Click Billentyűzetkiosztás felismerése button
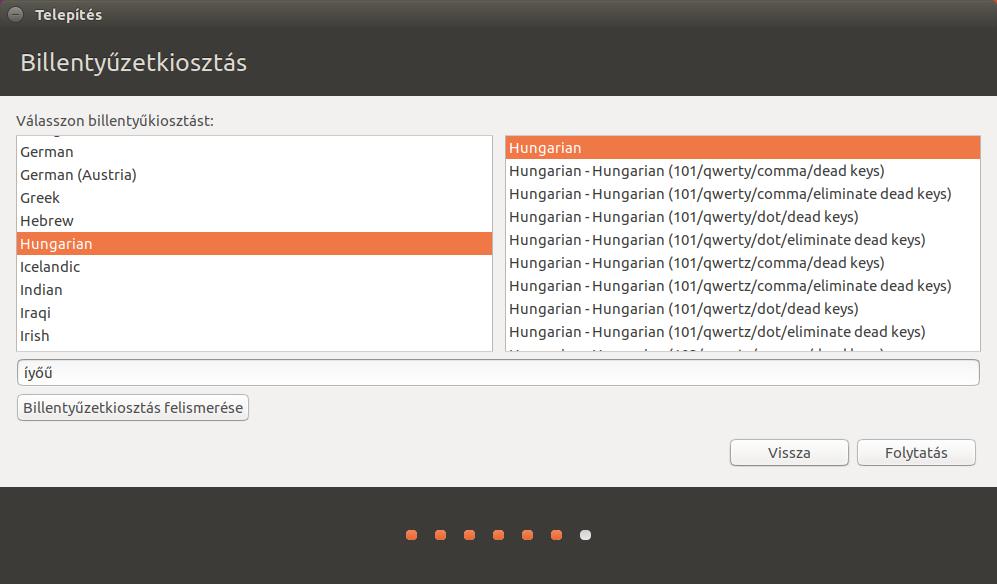Screen dimensions: 997x584 coord(133,408)
